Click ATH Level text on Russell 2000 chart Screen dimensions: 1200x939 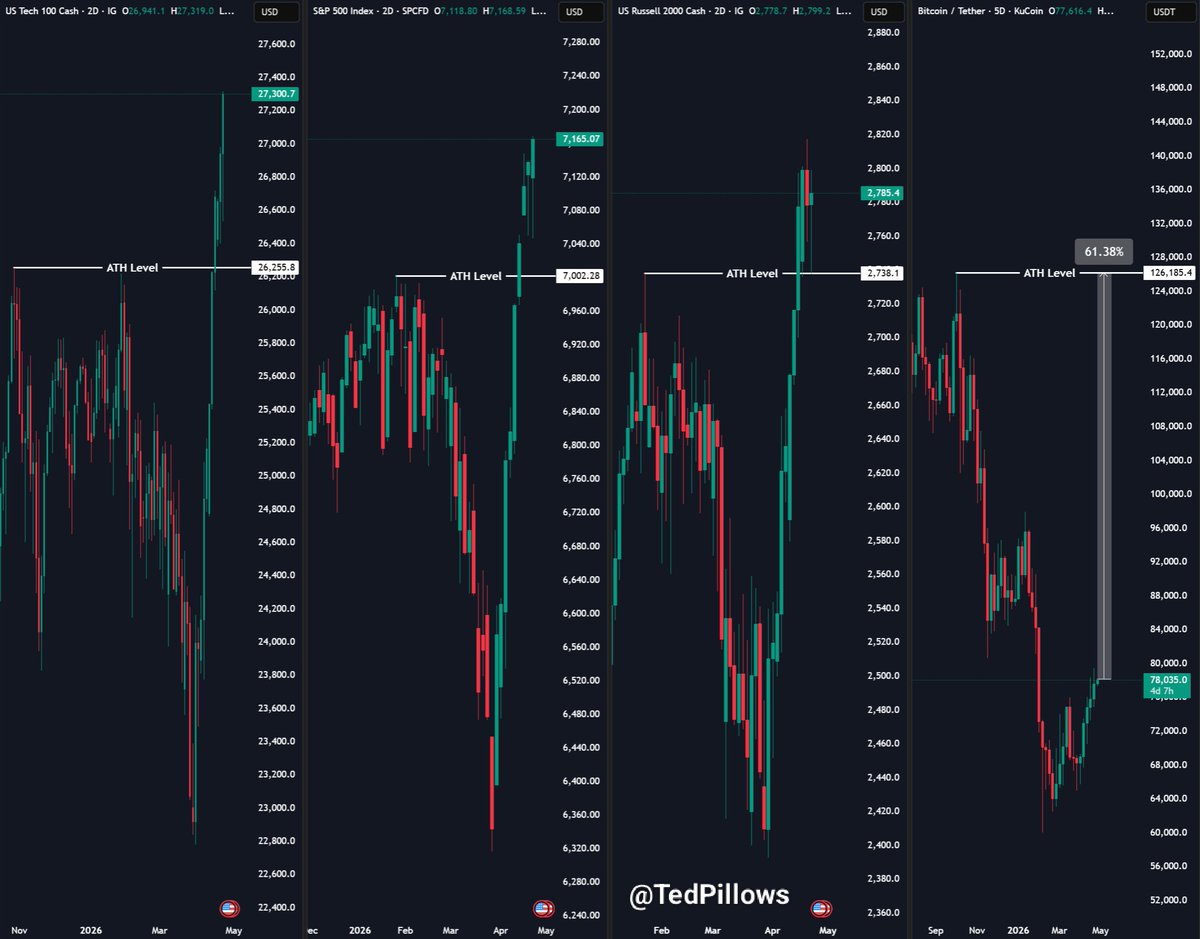tap(751, 273)
